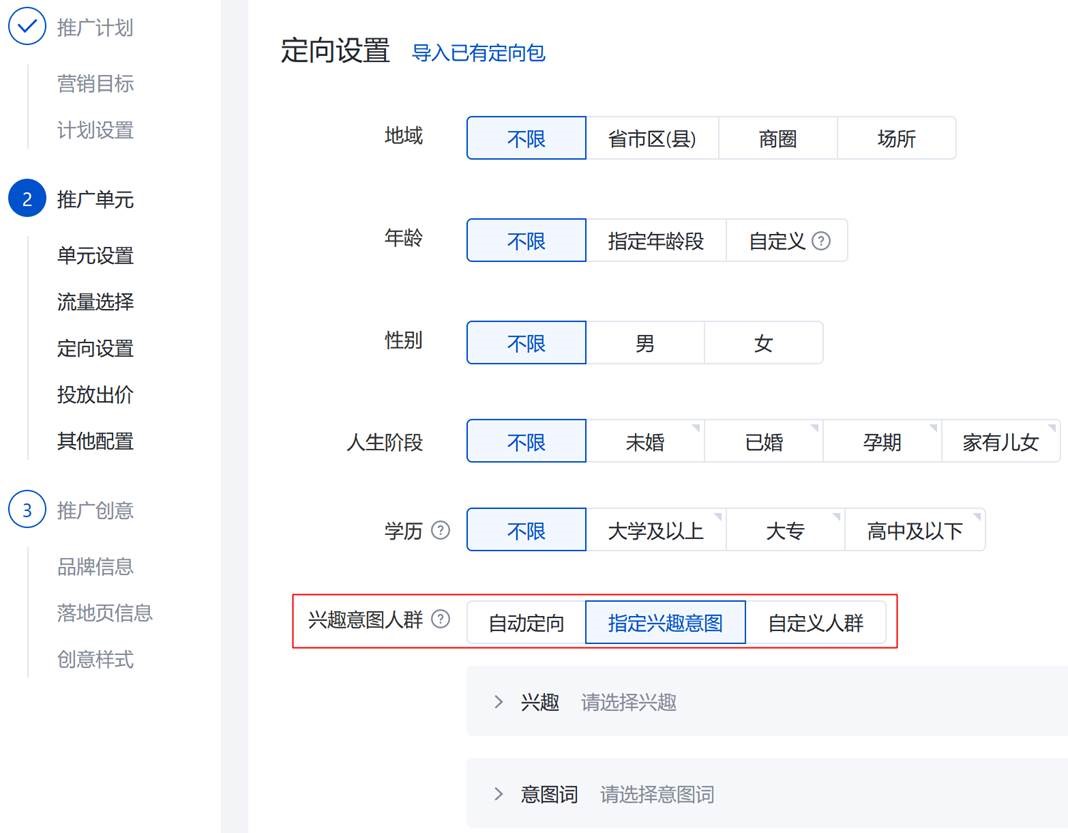1068x833 pixels.
Task: Click help icon next to 自定义 age option
Action: [x=821, y=241]
